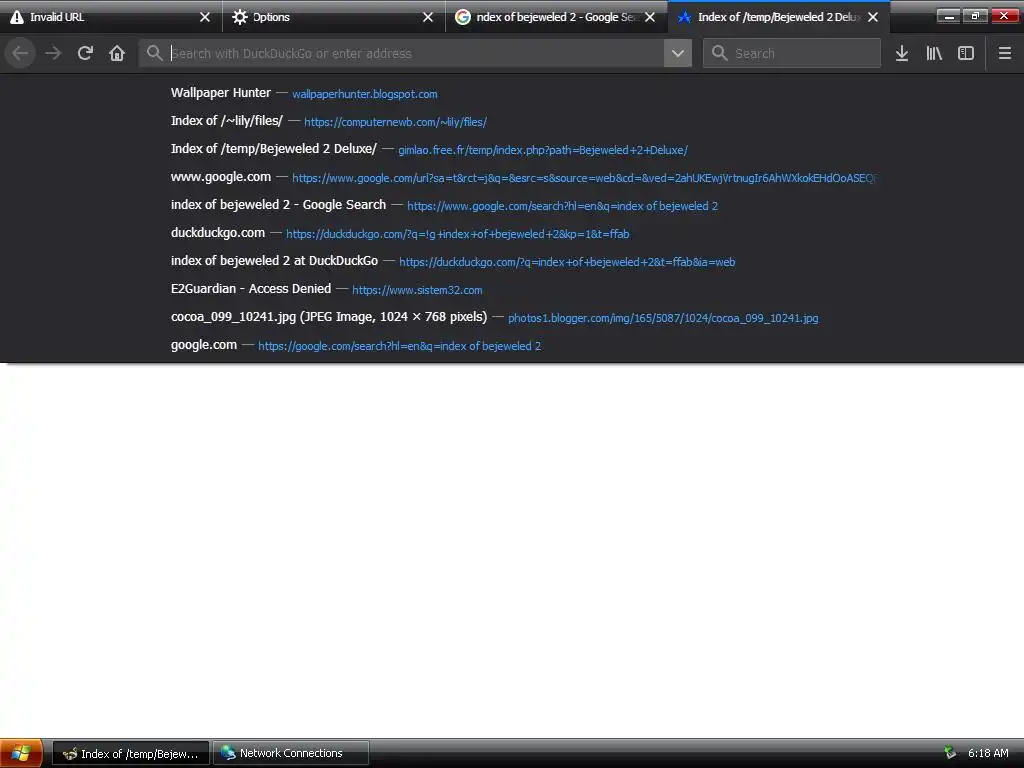This screenshot has height=768, width=1024.
Task: Activate Index of /temp/Bejew... taskbar button
Action: 131,753
